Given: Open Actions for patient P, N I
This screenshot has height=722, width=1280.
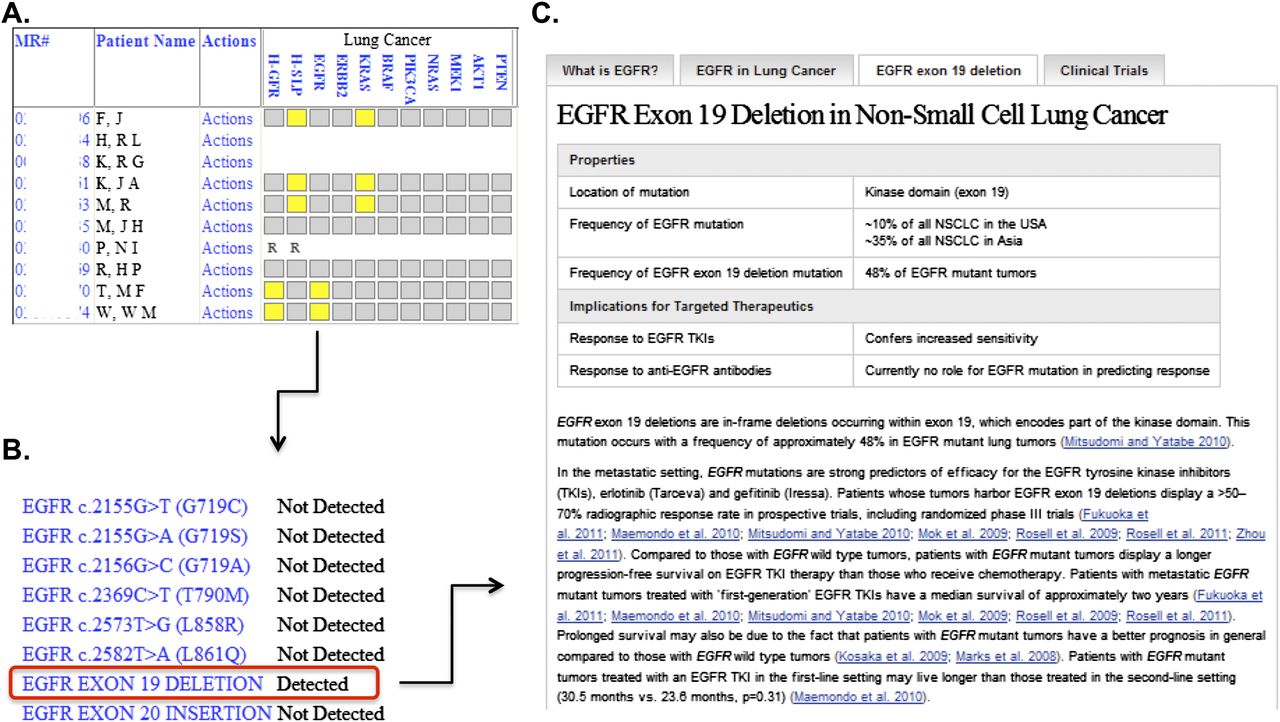Looking at the screenshot, I should coord(227,248).
